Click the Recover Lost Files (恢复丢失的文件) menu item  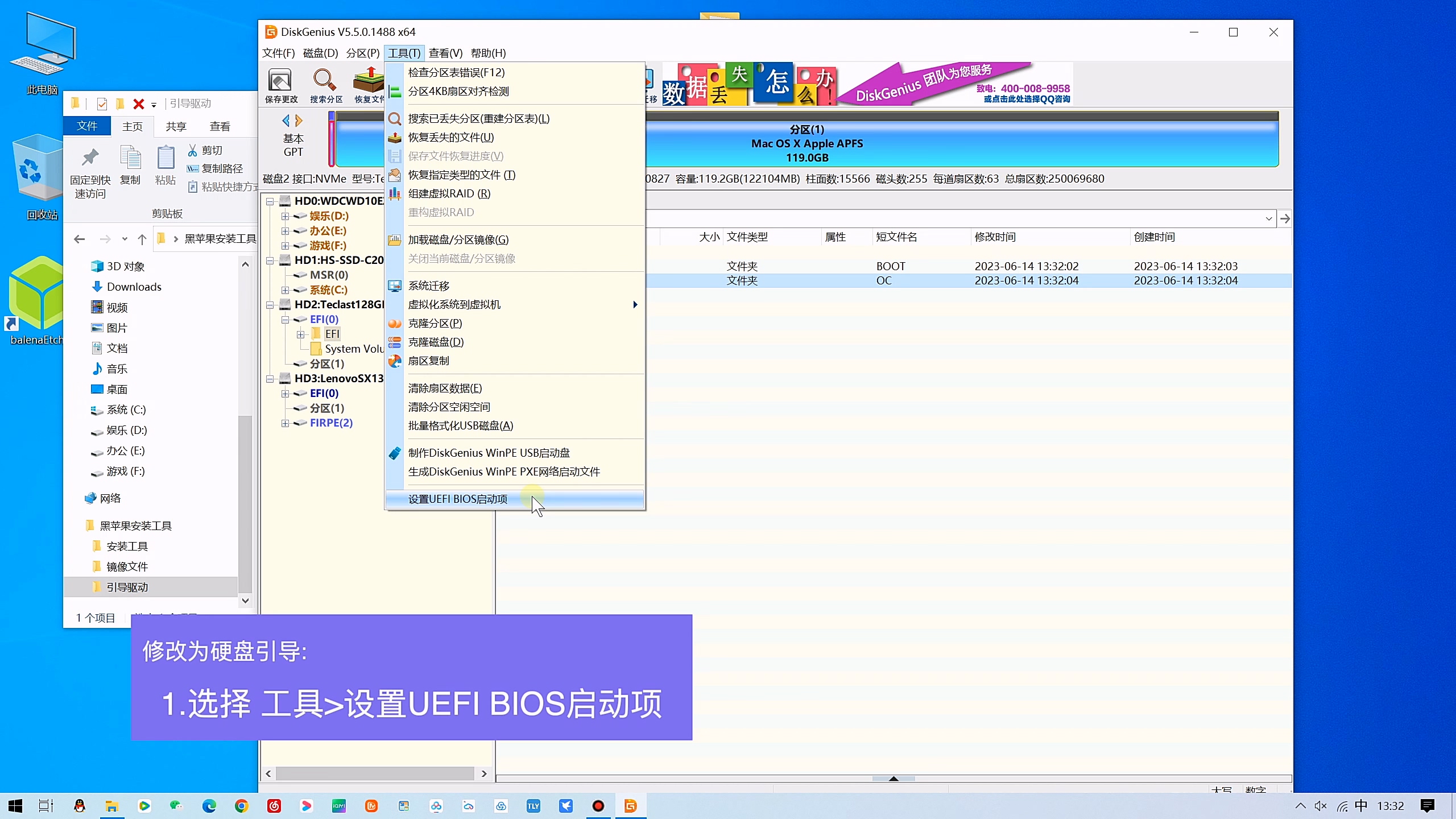point(451,137)
